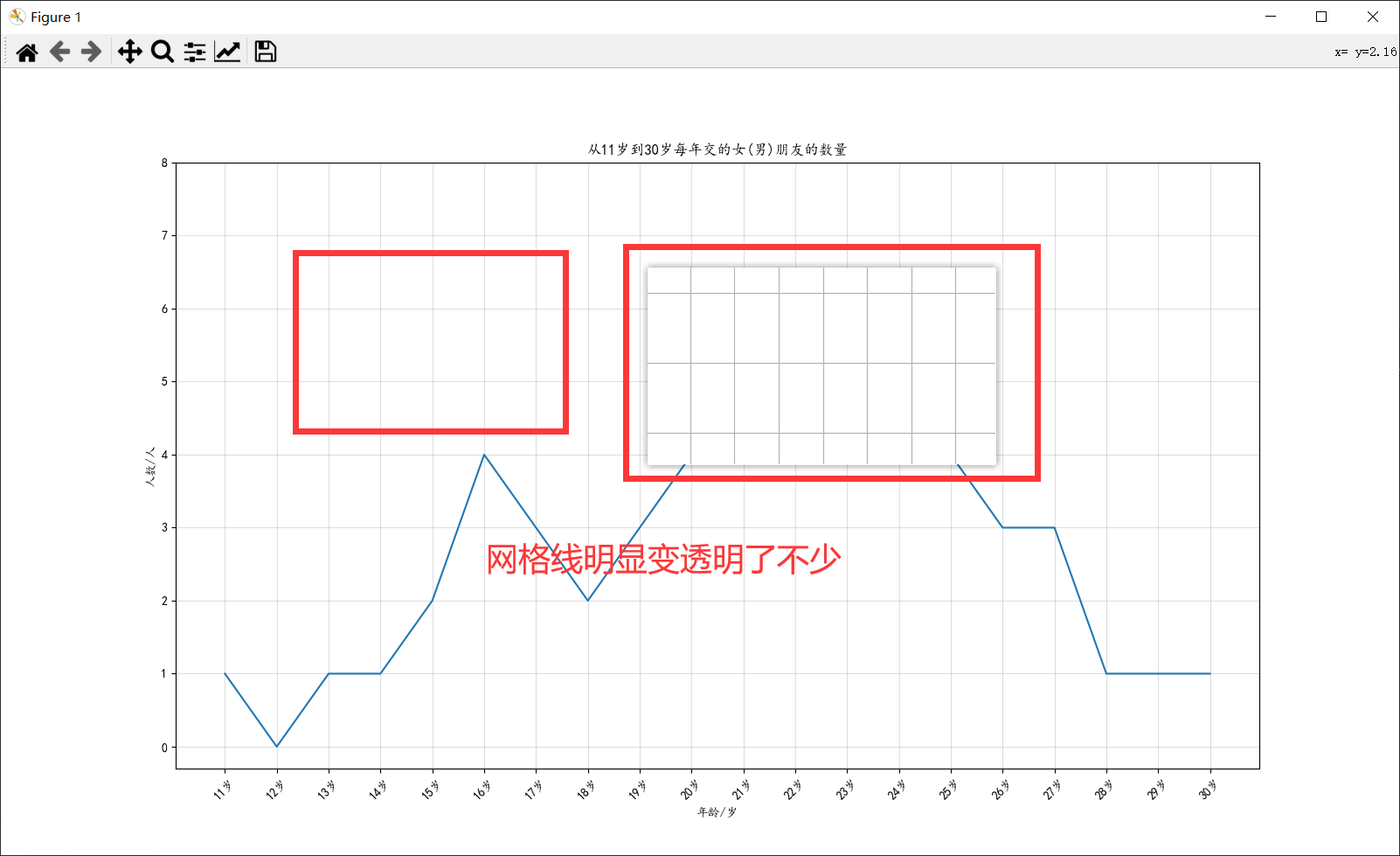Click the y-axis label 人数/人

click(x=150, y=466)
